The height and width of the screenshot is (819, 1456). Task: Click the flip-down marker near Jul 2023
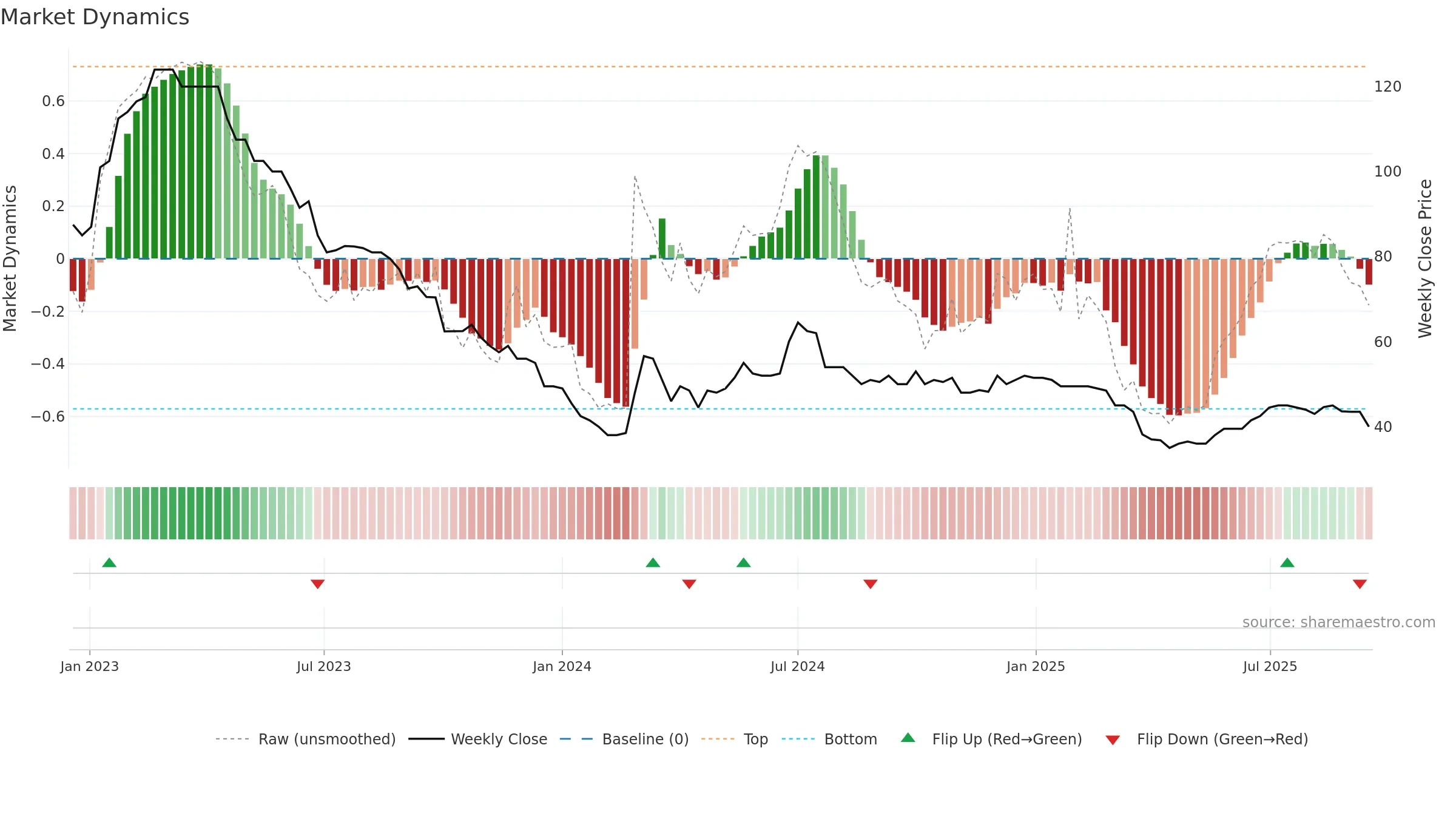[x=317, y=584]
